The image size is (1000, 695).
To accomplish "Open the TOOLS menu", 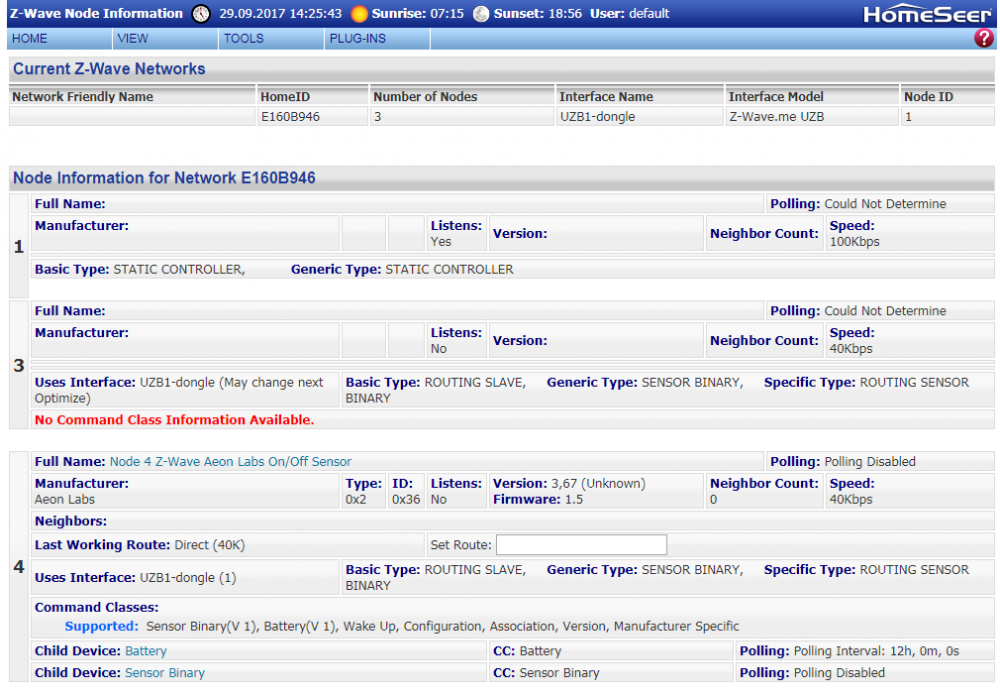I will click(243, 39).
